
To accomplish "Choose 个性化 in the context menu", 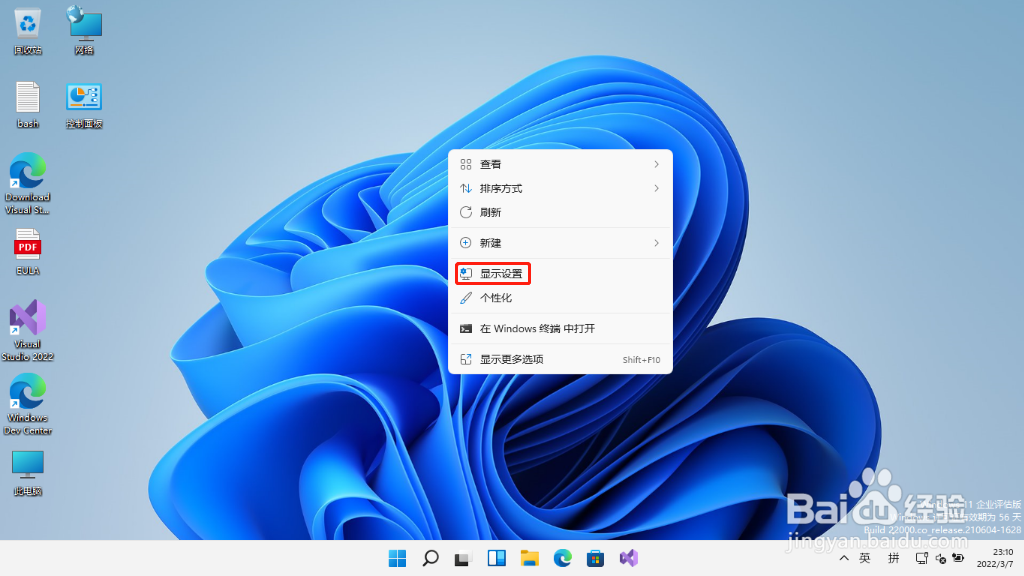I will 560,298.
